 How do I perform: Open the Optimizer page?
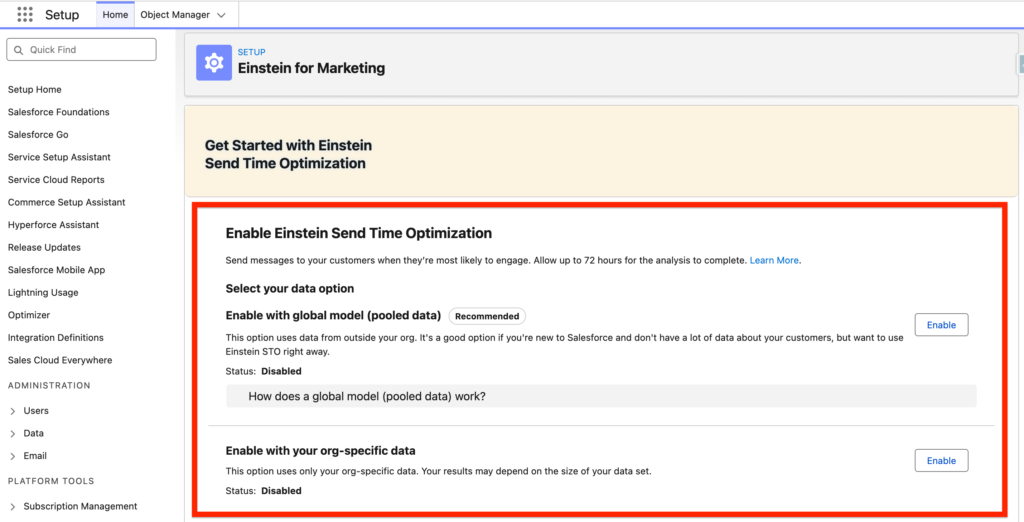pyautogui.click(x=29, y=315)
